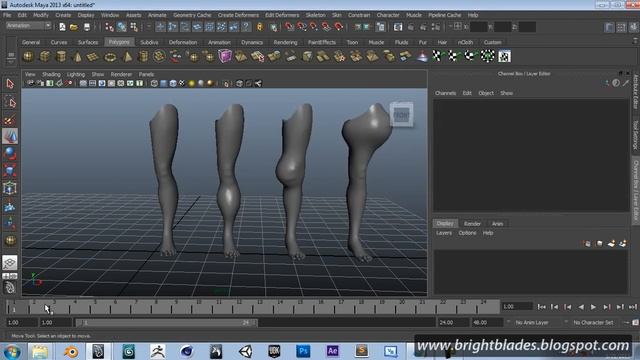
Task: Activate the Scale tool in toolbox
Action: 10,171
